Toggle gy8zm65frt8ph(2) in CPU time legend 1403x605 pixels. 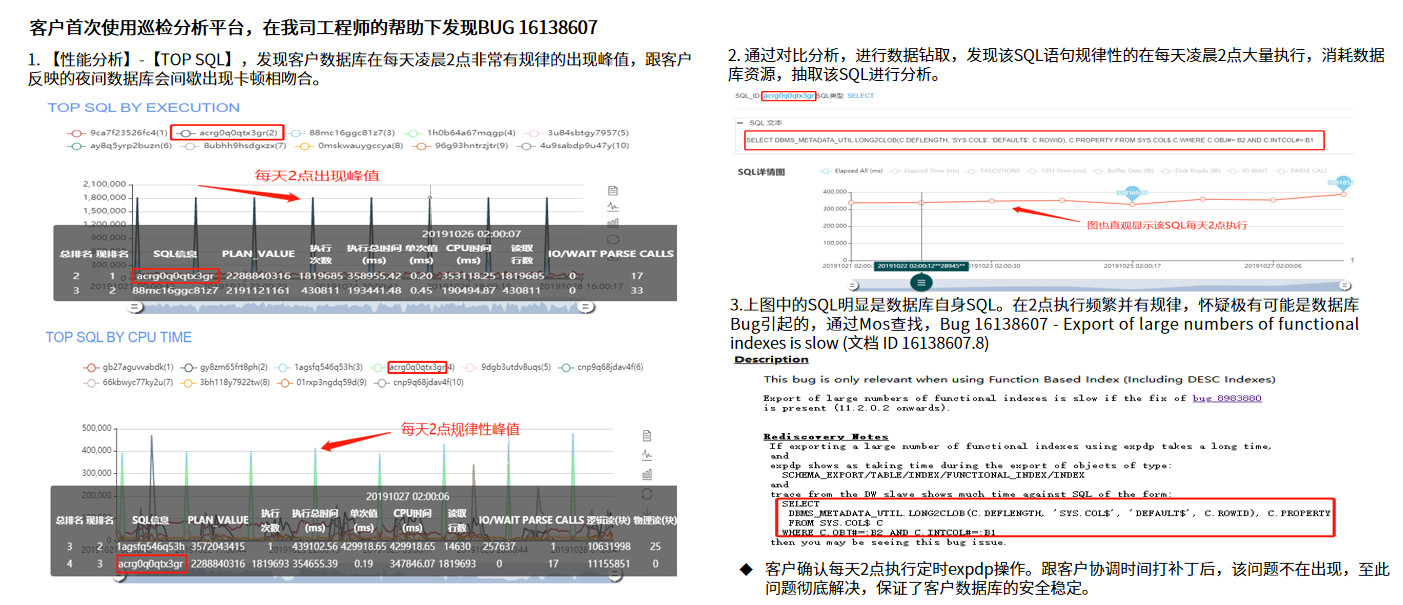coord(226,367)
